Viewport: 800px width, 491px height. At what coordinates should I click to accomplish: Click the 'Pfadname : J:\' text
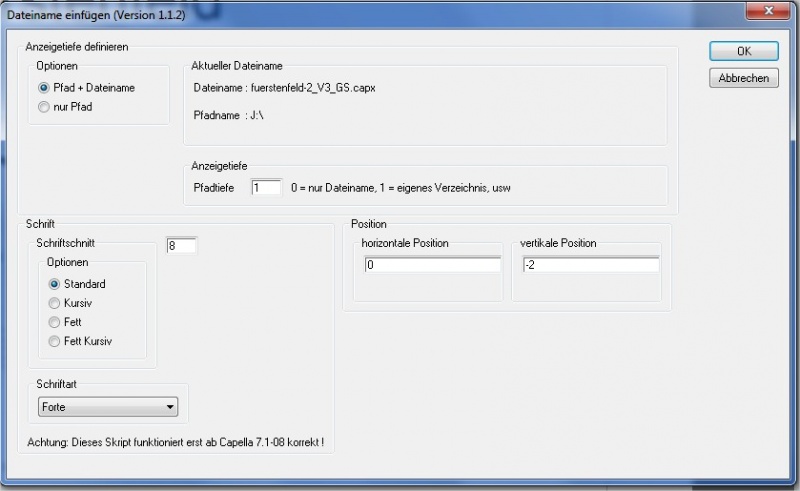click(x=227, y=115)
